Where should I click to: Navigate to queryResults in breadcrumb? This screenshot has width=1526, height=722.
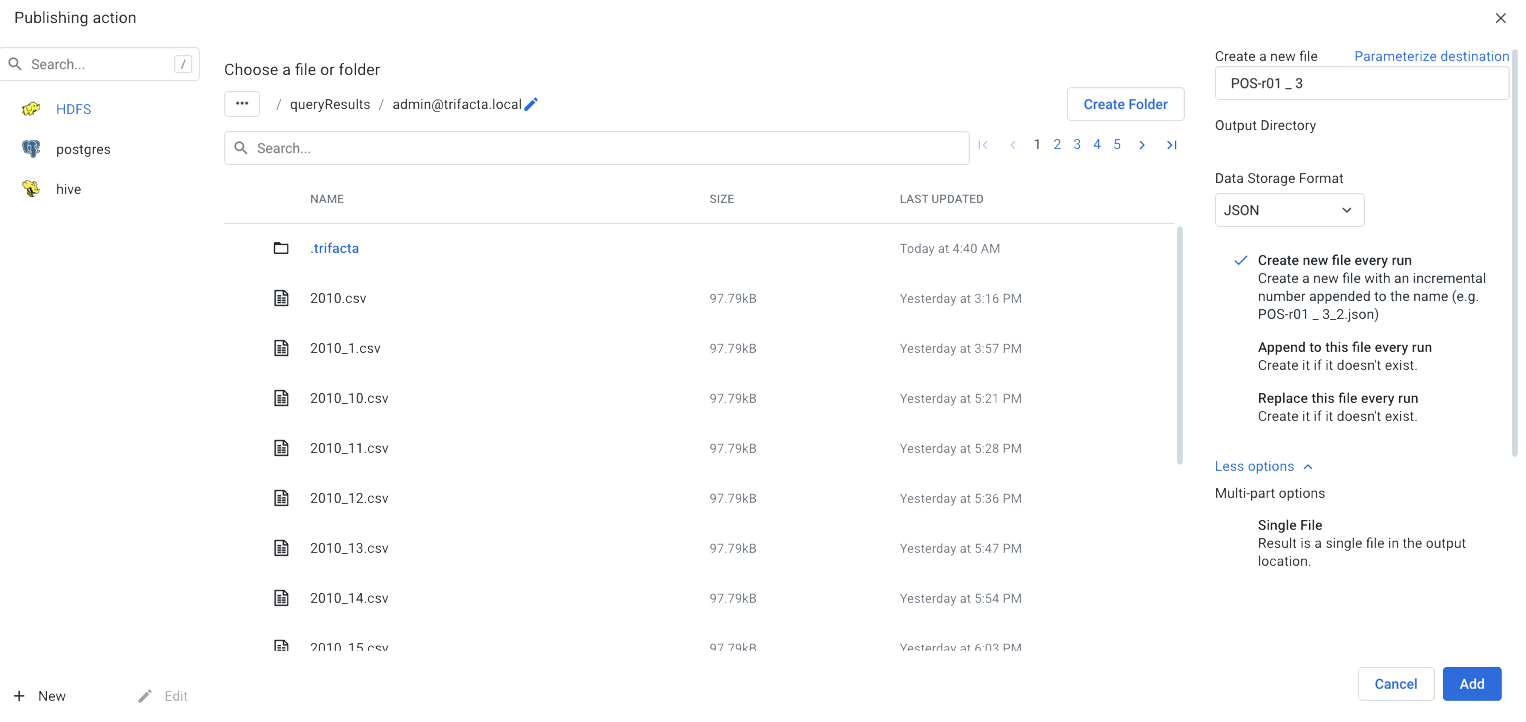click(x=330, y=104)
